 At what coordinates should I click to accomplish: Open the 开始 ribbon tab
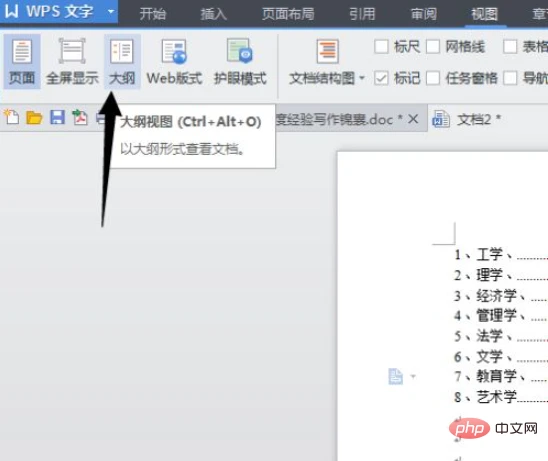coord(153,14)
